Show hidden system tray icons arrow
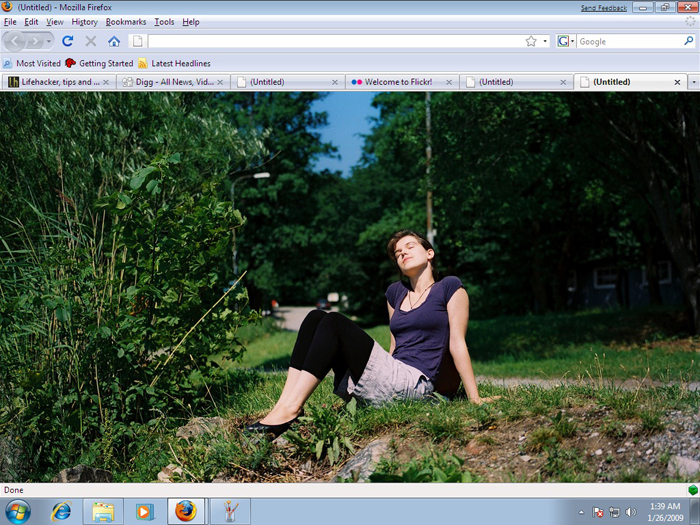This screenshot has height=525, width=700. coord(581,512)
